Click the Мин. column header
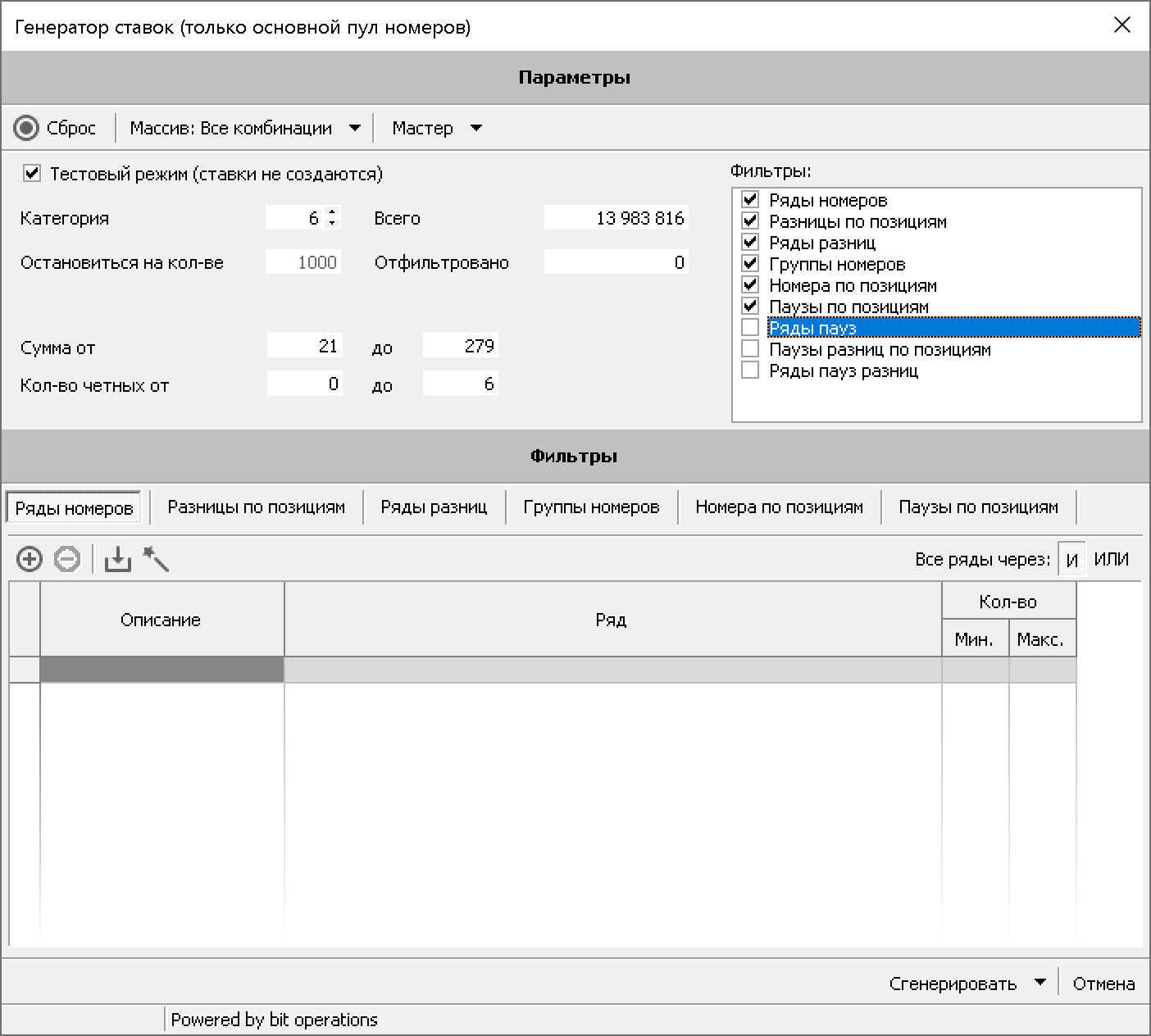This screenshot has width=1151, height=1036. 975,639
